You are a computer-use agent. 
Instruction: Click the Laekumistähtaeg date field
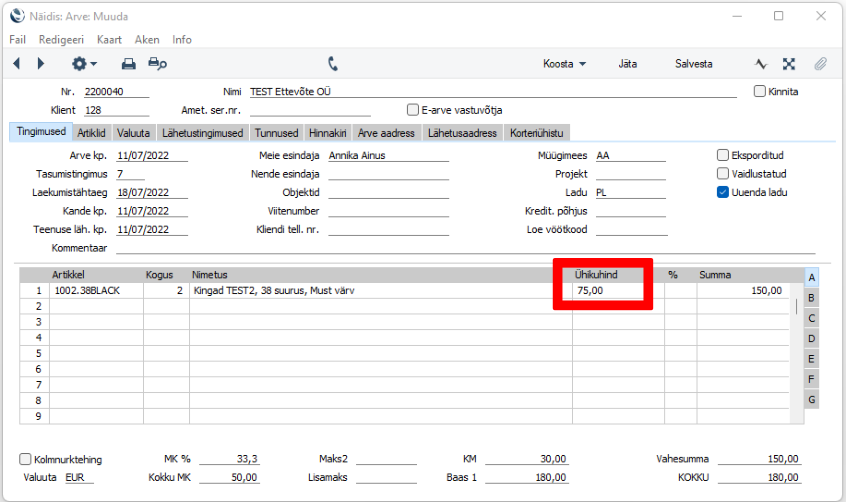[x=152, y=192]
